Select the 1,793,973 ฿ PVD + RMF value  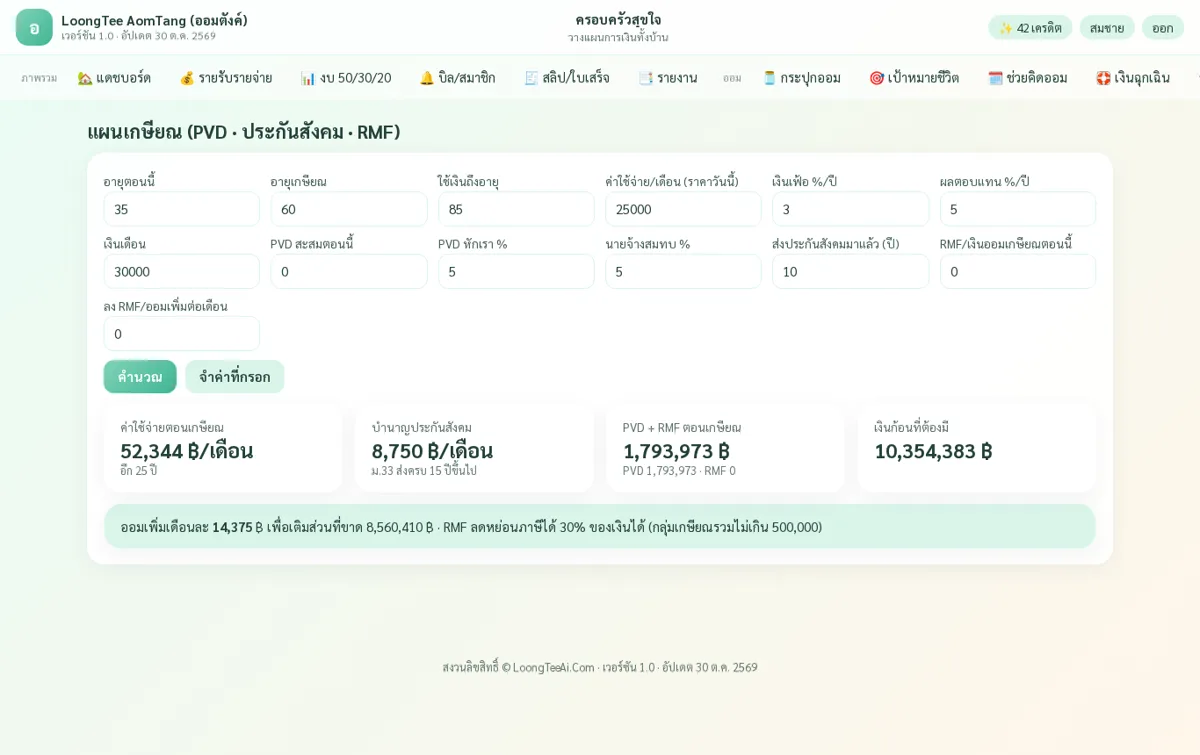click(676, 451)
